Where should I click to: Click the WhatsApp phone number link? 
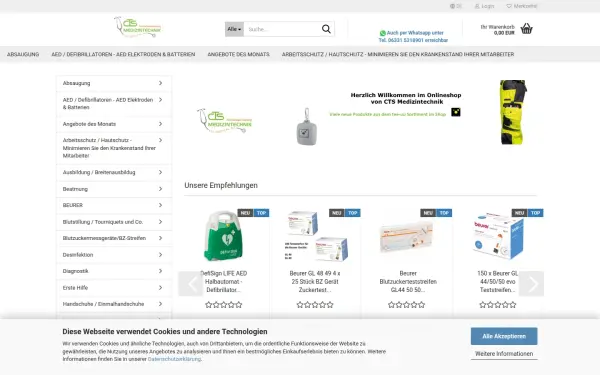pyautogui.click(x=413, y=40)
